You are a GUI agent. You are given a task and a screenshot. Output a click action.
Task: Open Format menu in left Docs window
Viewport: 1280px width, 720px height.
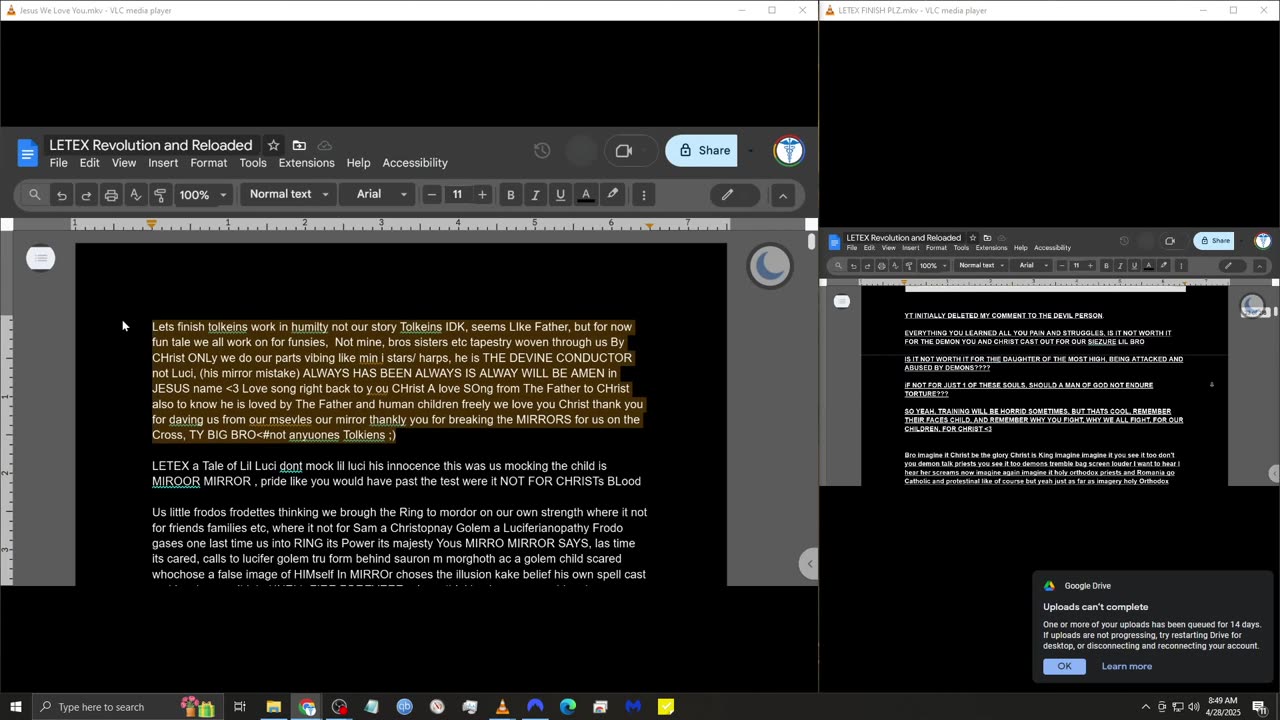tap(209, 163)
